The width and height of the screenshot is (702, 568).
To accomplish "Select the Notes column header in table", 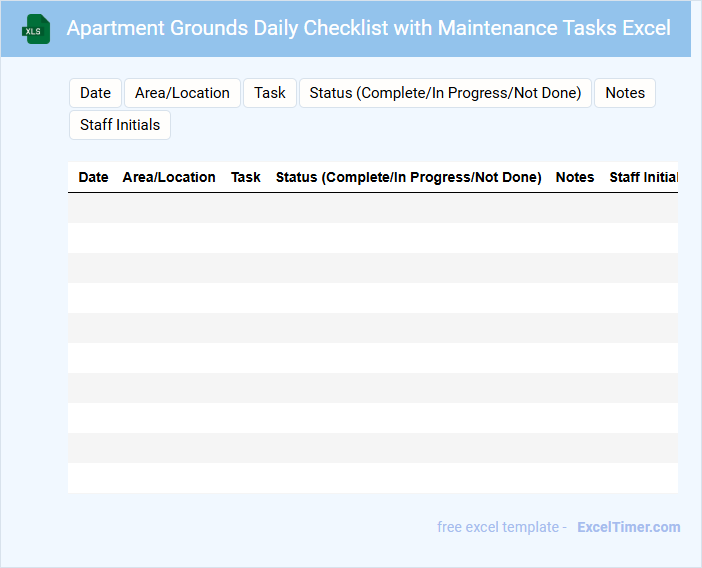I will pos(575,177).
